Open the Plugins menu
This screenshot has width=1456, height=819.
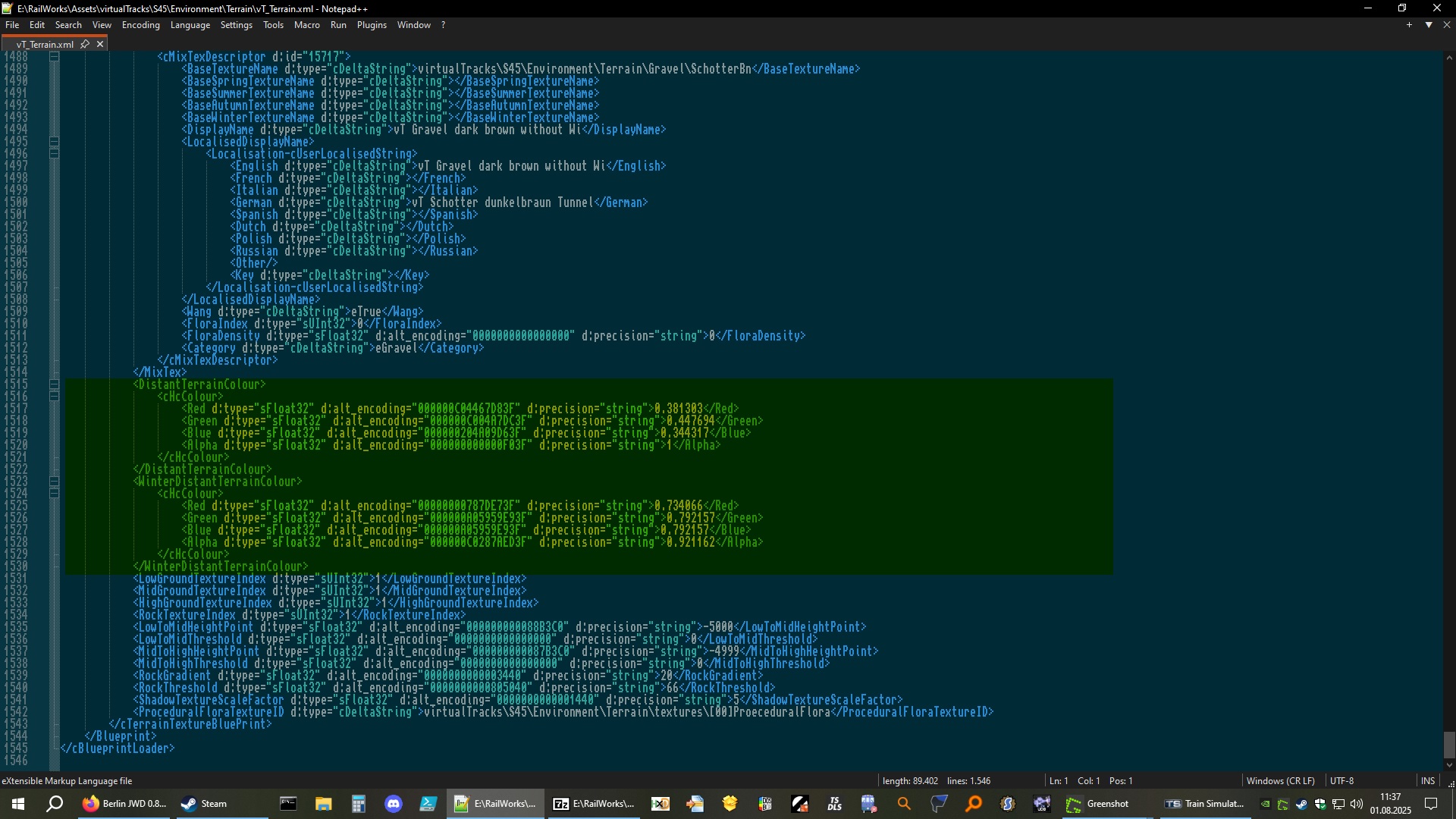coord(372,25)
